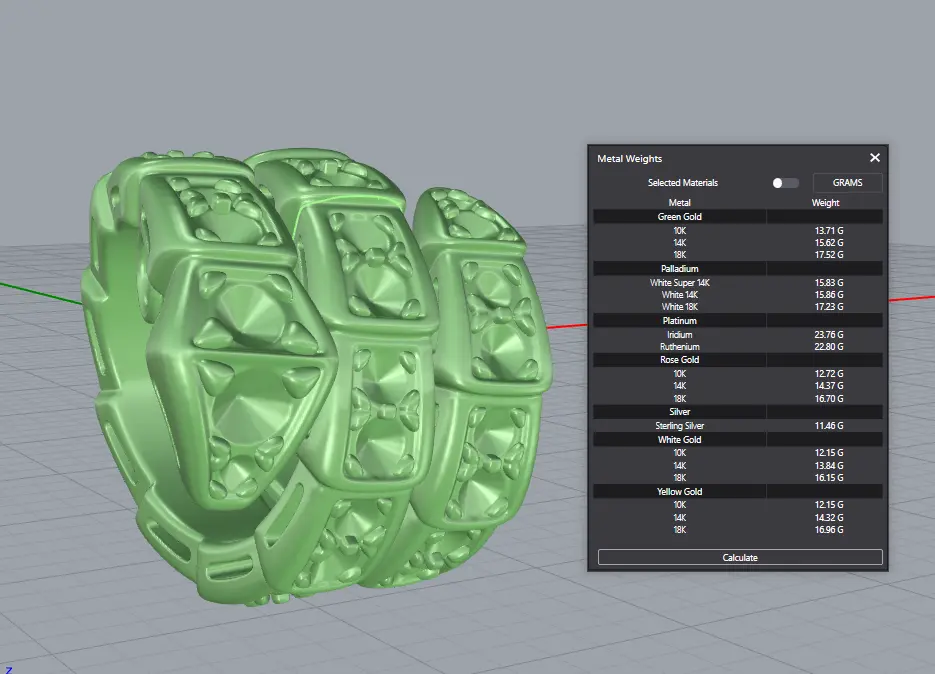Toggle the Selected Materials switch

[x=785, y=183]
